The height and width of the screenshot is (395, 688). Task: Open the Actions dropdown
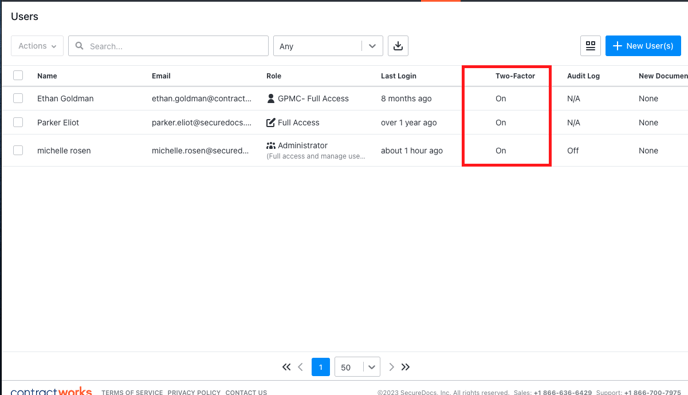point(37,46)
